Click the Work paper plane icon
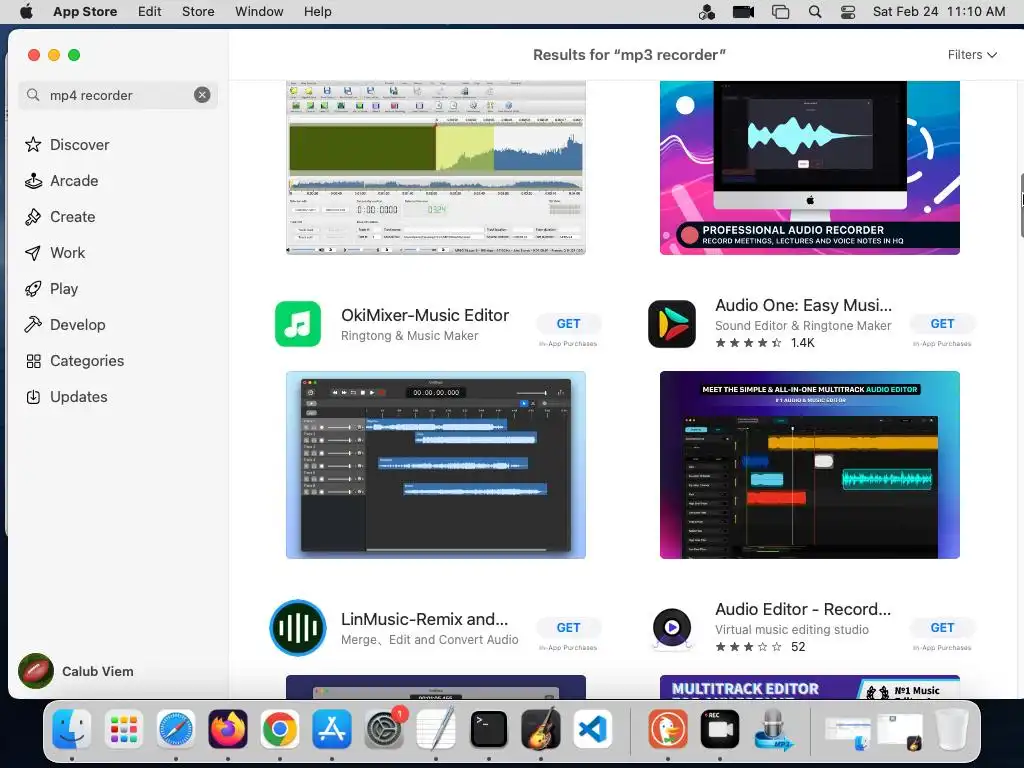The width and height of the screenshot is (1024, 768). click(x=33, y=253)
